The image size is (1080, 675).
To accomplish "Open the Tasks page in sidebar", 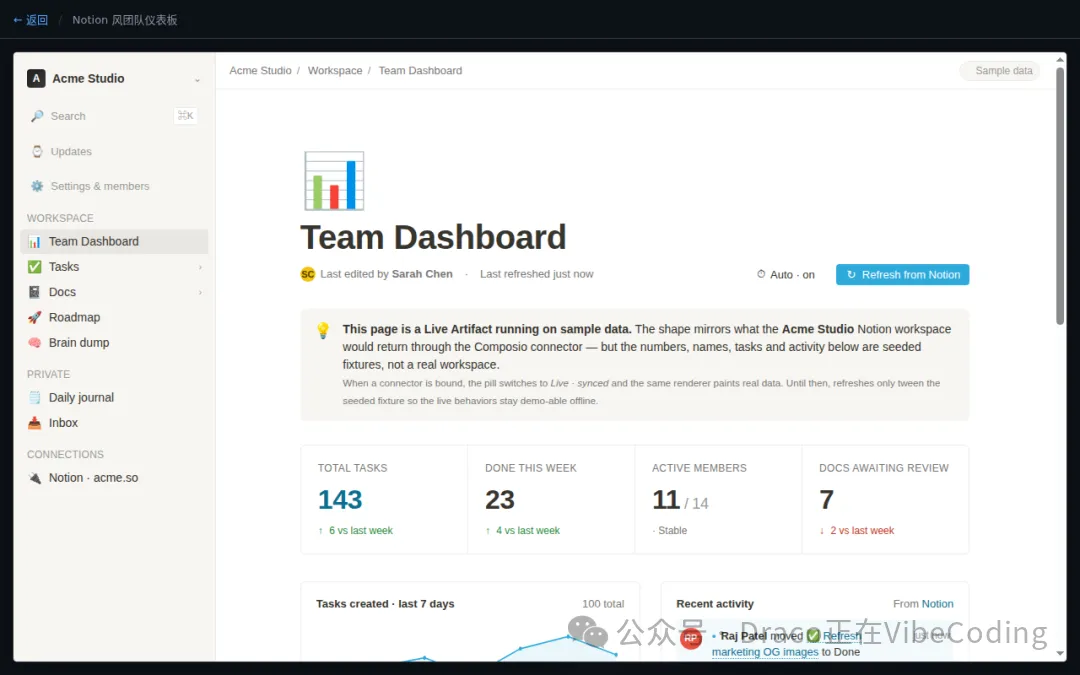I will click(x=114, y=267).
